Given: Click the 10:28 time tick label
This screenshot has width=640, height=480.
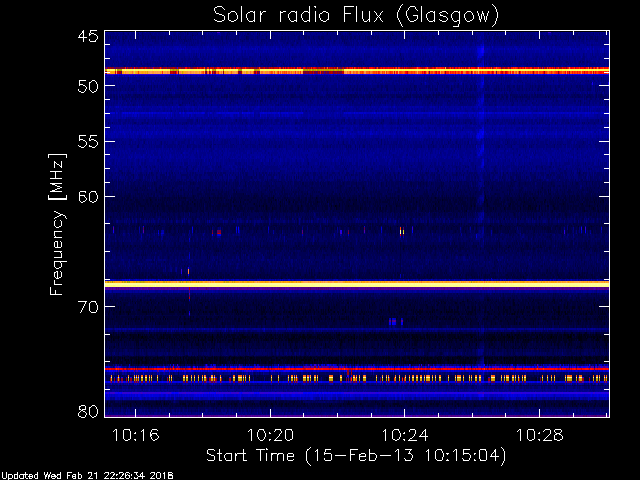Looking at the screenshot, I should click(x=539, y=435).
